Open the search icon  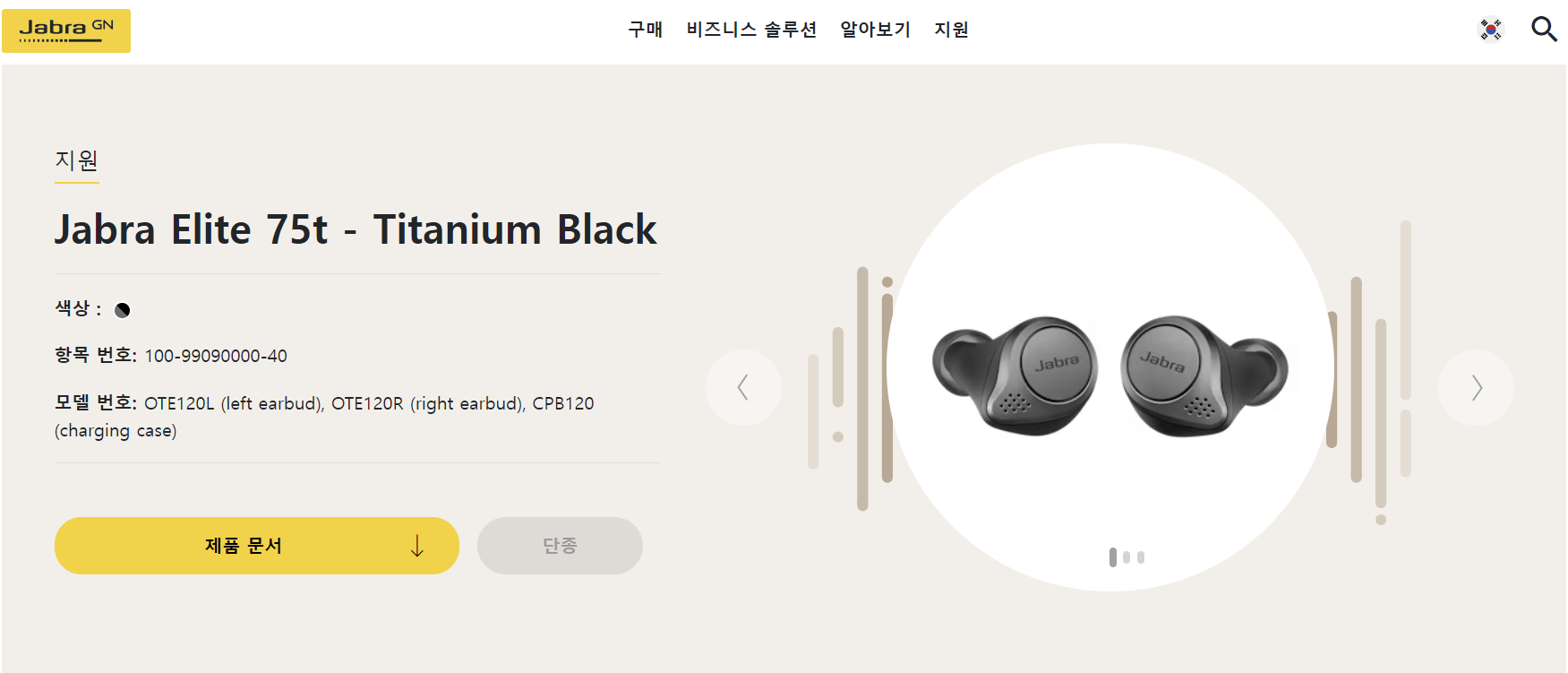pyautogui.click(x=1544, y=29)
